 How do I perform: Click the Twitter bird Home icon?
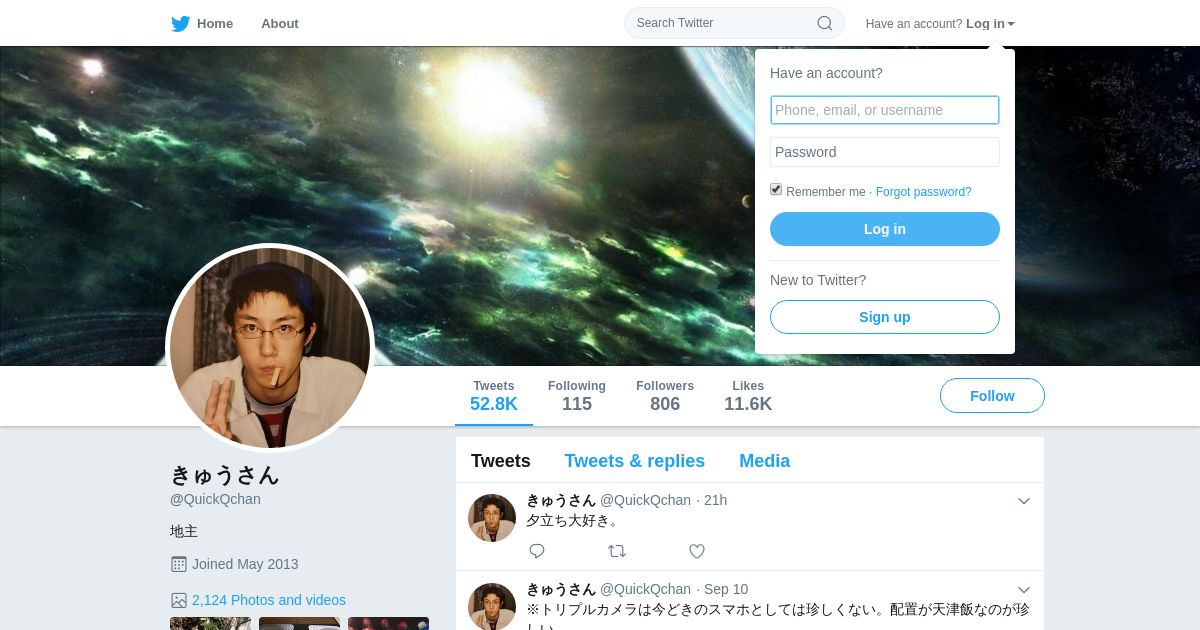180,23
